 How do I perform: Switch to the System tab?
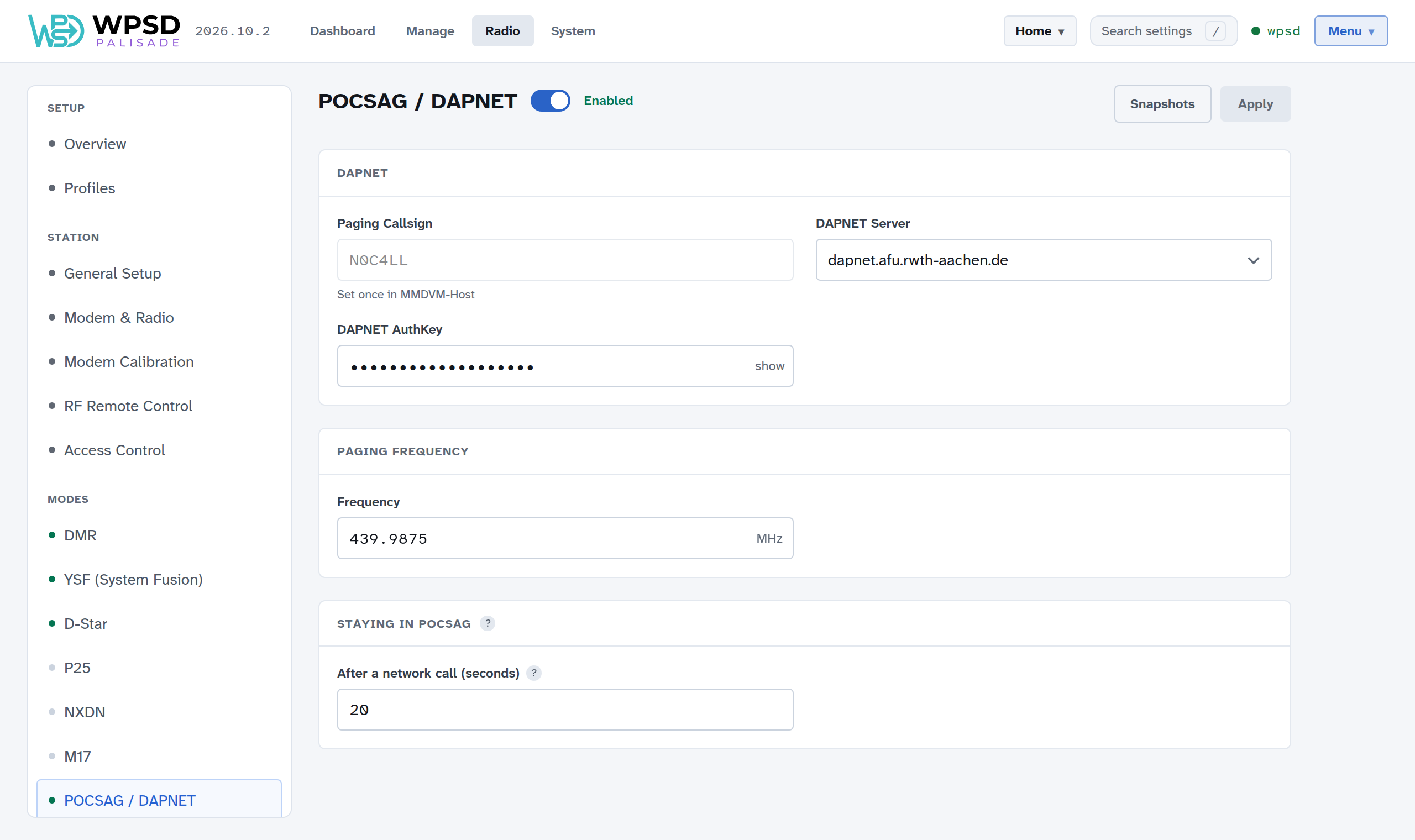[x=573, y=31]
